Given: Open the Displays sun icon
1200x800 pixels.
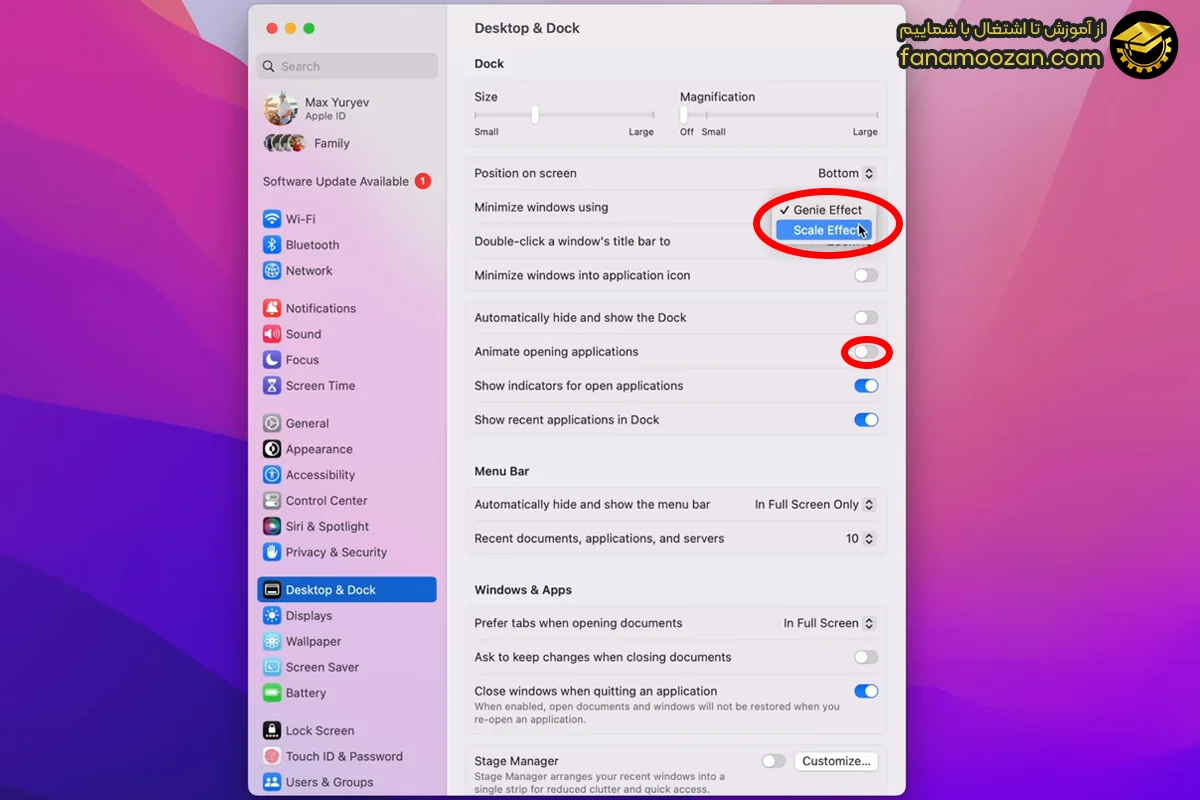Looking at the screenshot, I should point(272,616).
